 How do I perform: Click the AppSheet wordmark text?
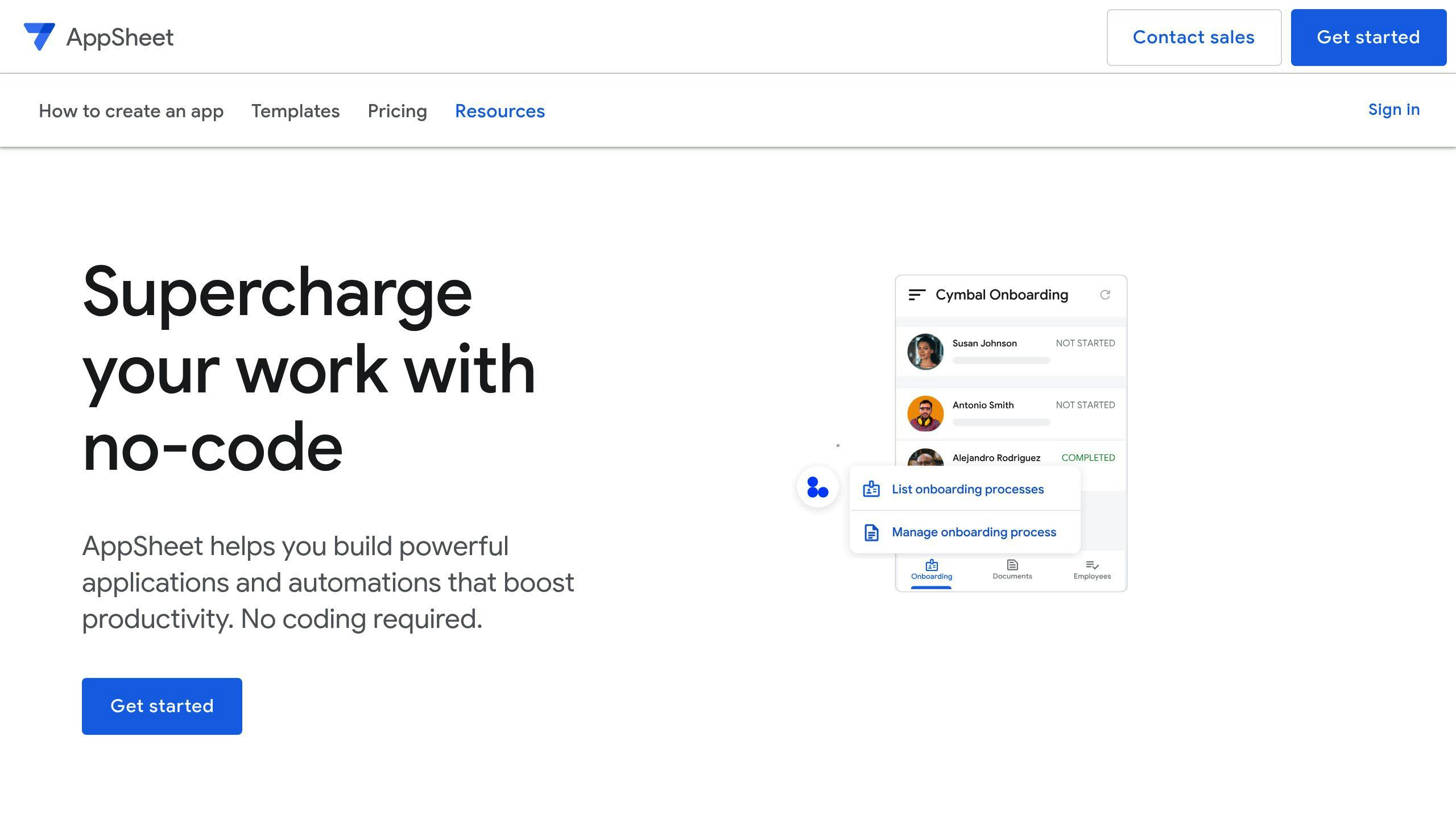click(120, 38)
